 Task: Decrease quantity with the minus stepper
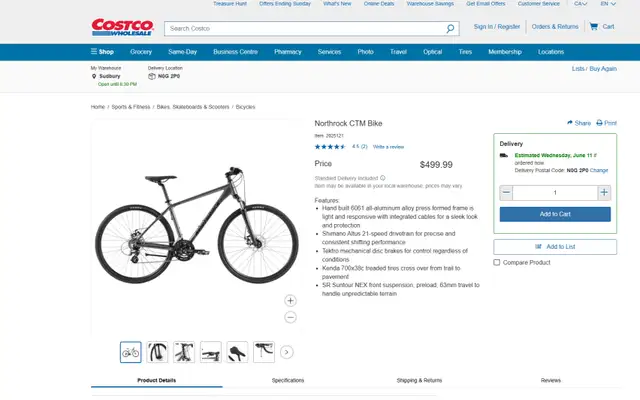pyautogui.click(x=506, y=193)
